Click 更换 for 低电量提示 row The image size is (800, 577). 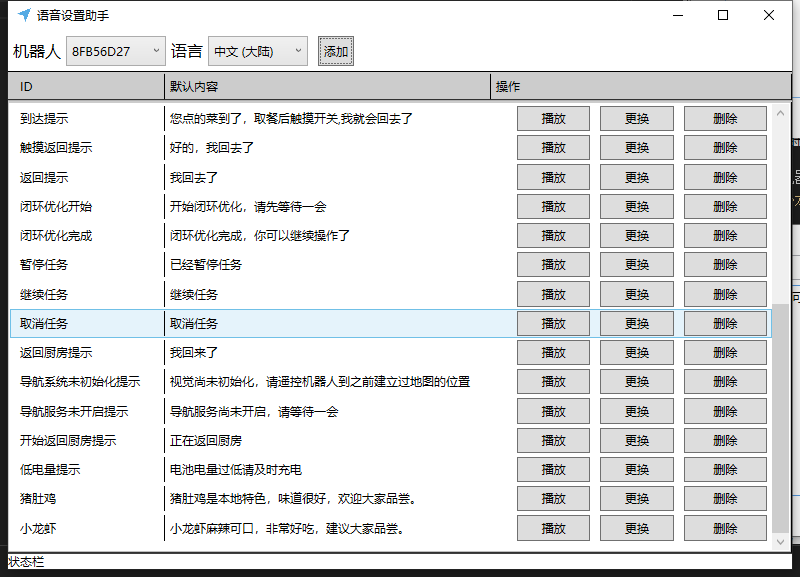coord(637,470)
